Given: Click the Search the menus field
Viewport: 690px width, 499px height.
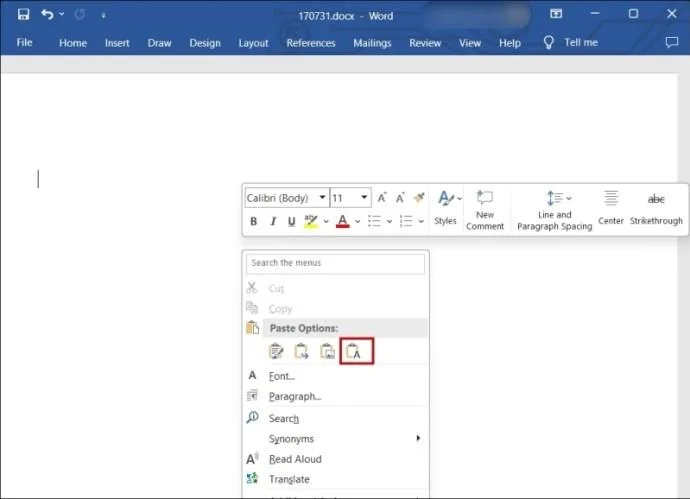Looking at the screenshot, I should click(335, 263).
